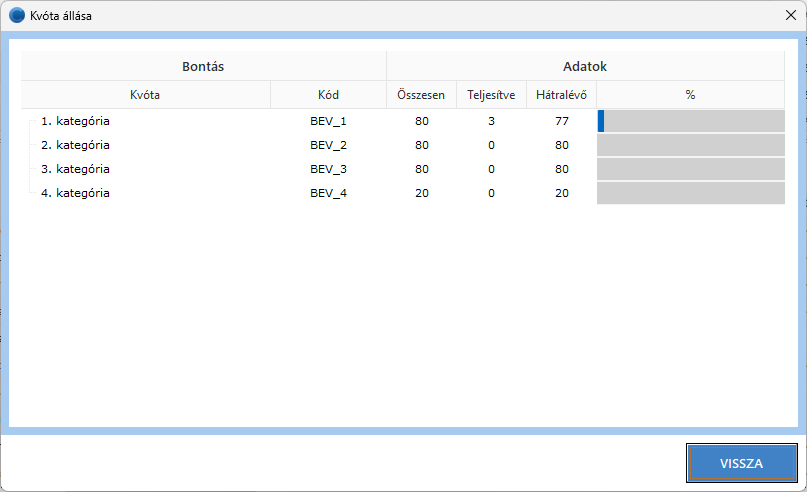807x492 pixels.
Task: Click the Adatok group header
Action: point(585,66)
